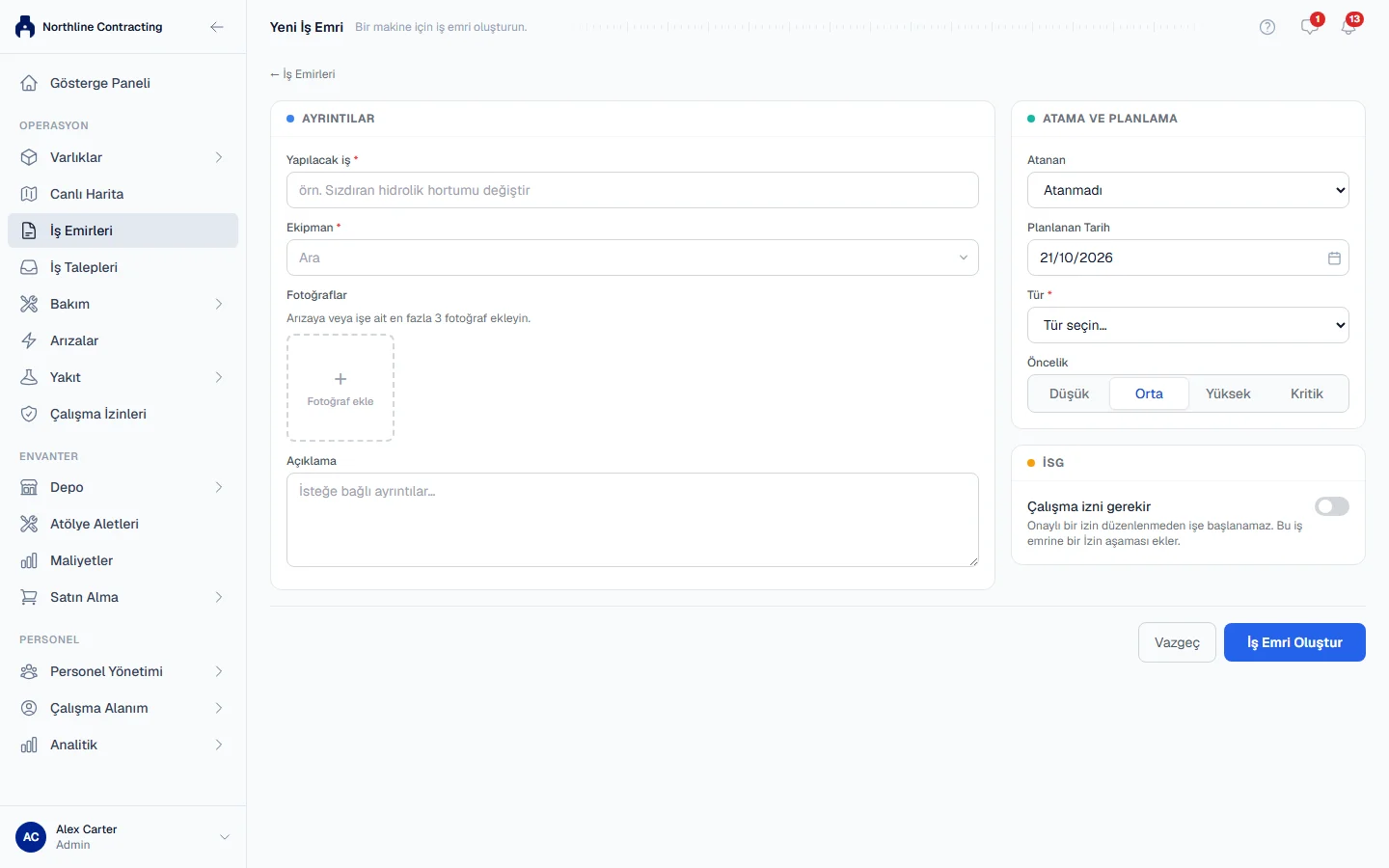Collapse the sidebar with the arrow icon
The image size is (1389, 868).
tap(217, 27)
